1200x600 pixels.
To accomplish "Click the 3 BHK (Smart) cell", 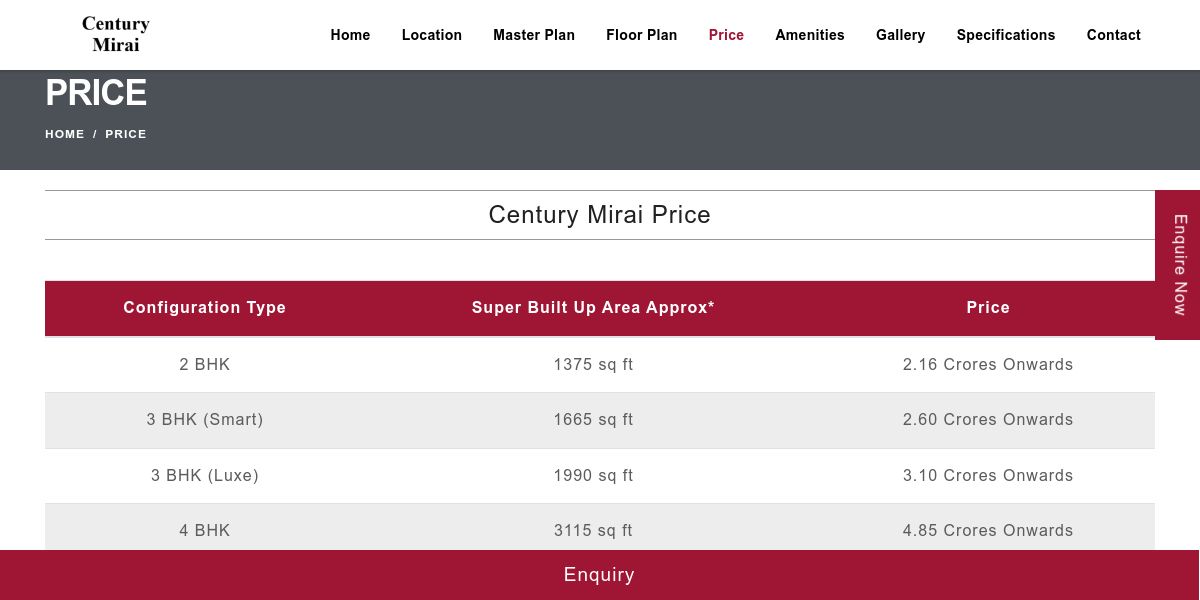I will click(x=205, y=420).
